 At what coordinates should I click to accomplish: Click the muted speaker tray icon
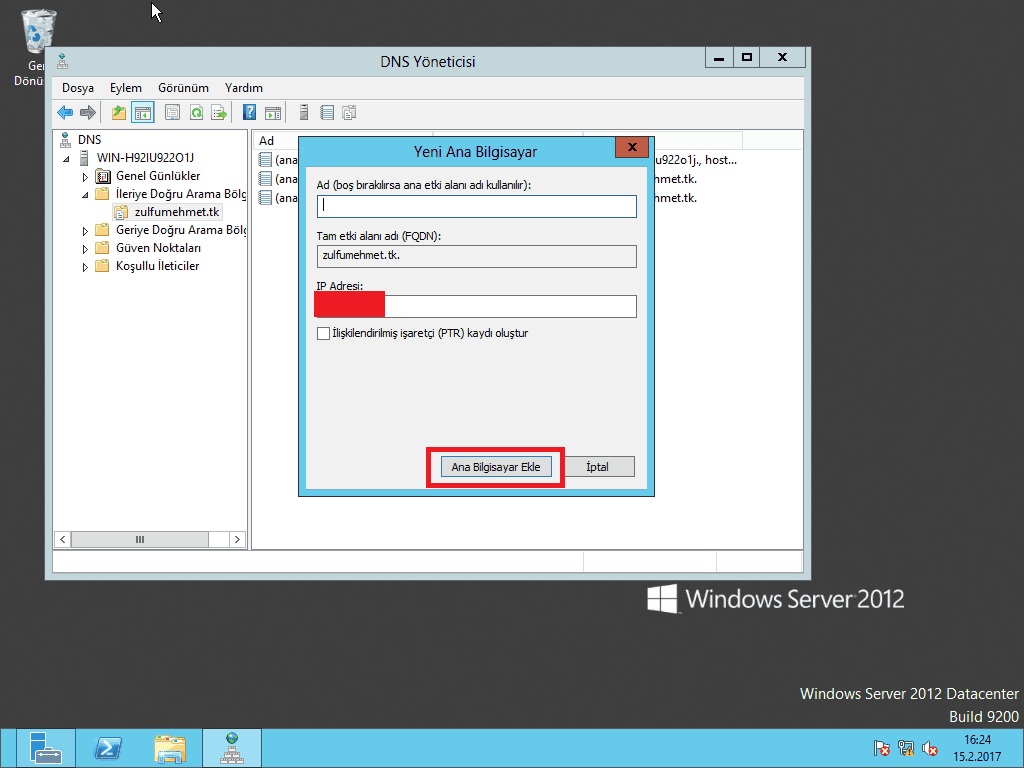[930, 748]
